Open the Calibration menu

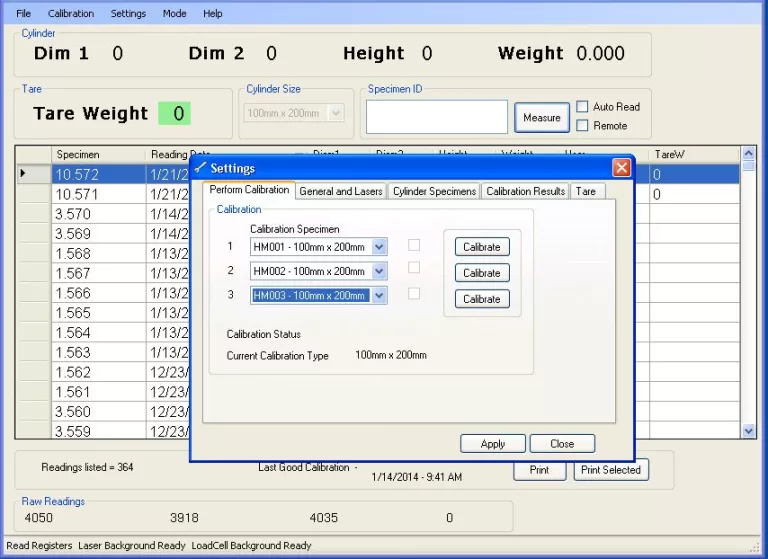point(71,14)
